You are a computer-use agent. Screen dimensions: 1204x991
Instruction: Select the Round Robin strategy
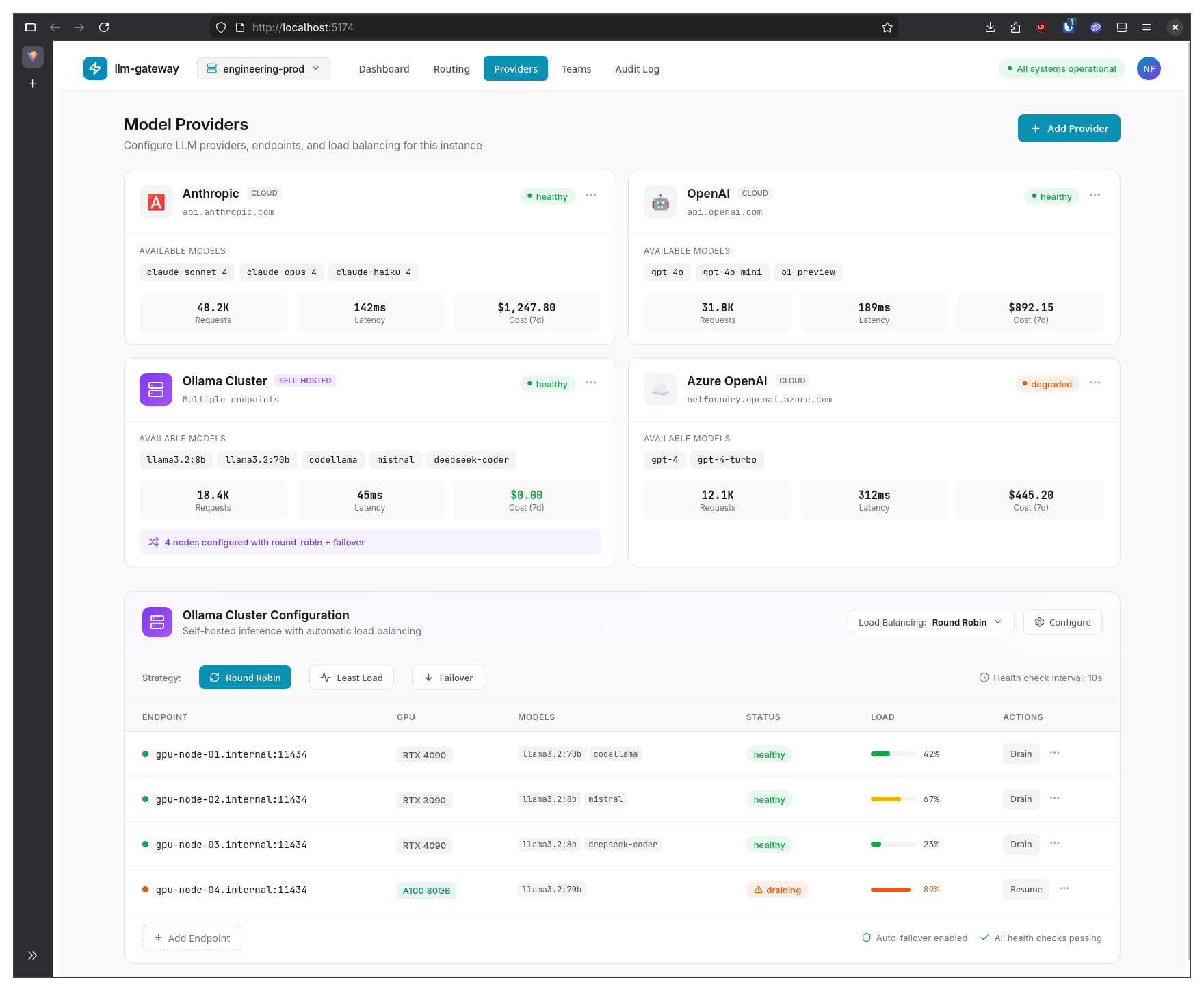coord(245,678)
